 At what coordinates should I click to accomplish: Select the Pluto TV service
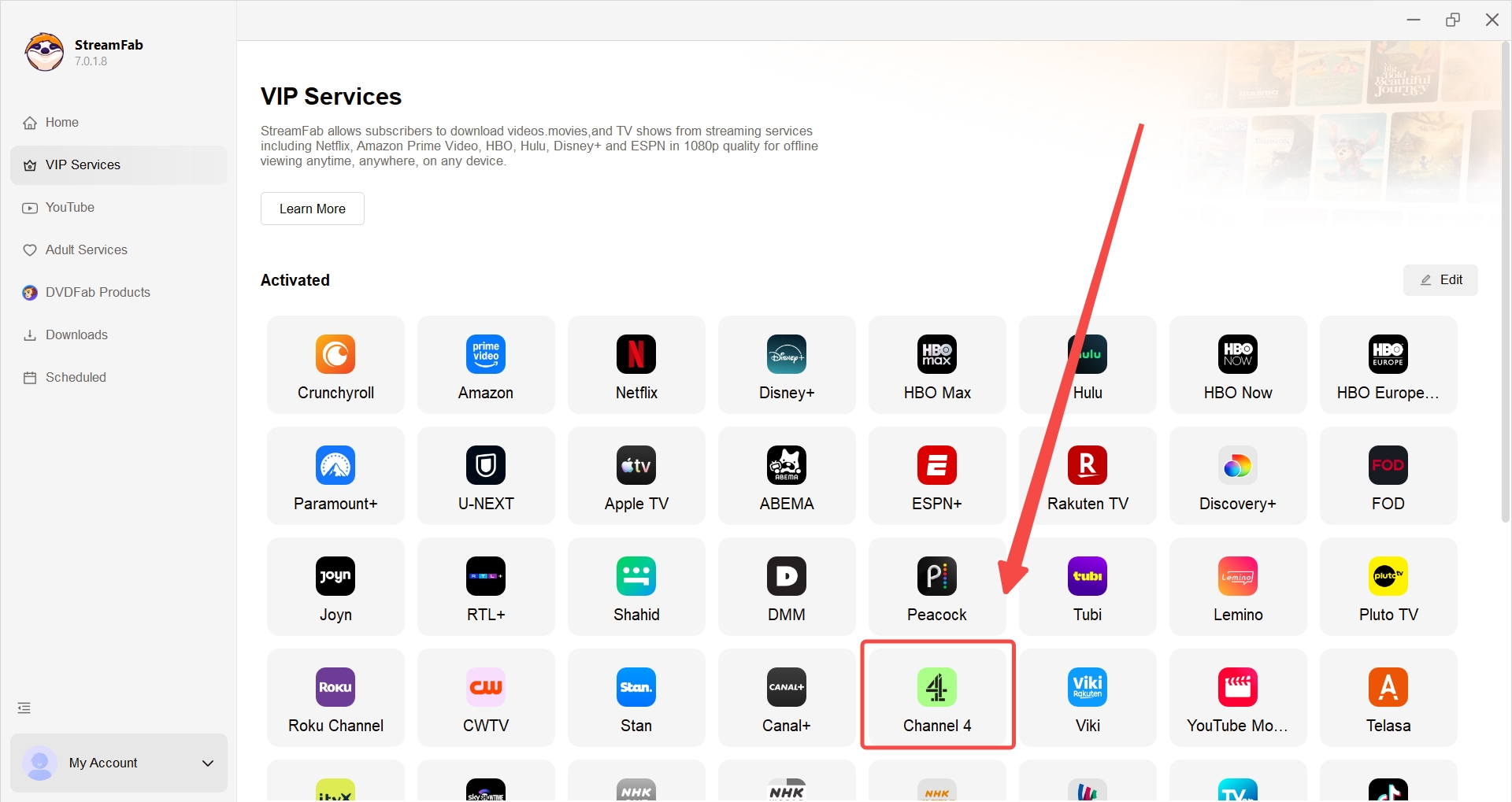tap(1388, 586)
